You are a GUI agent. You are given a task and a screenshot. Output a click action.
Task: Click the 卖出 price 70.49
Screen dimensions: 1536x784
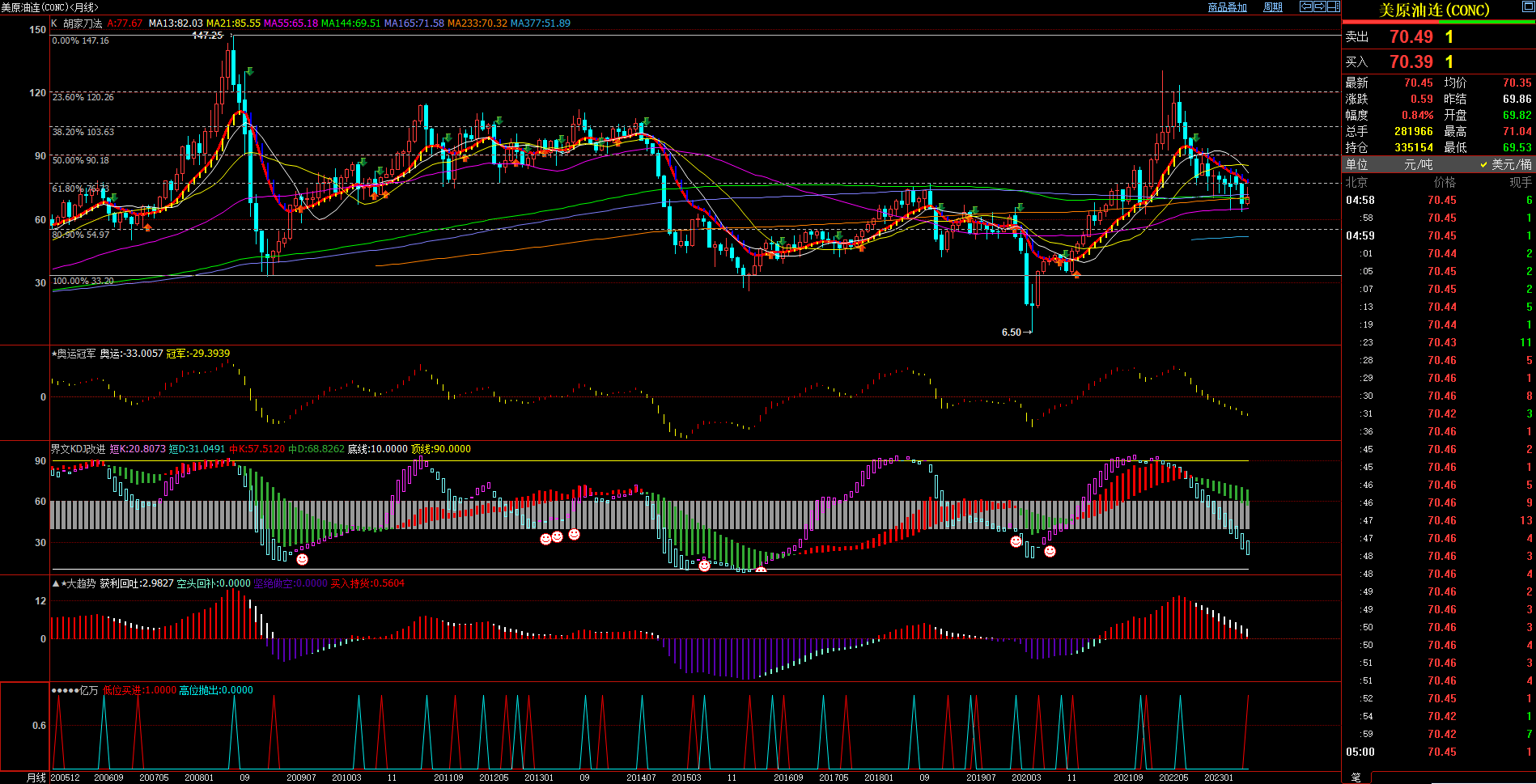point(1411,37)
